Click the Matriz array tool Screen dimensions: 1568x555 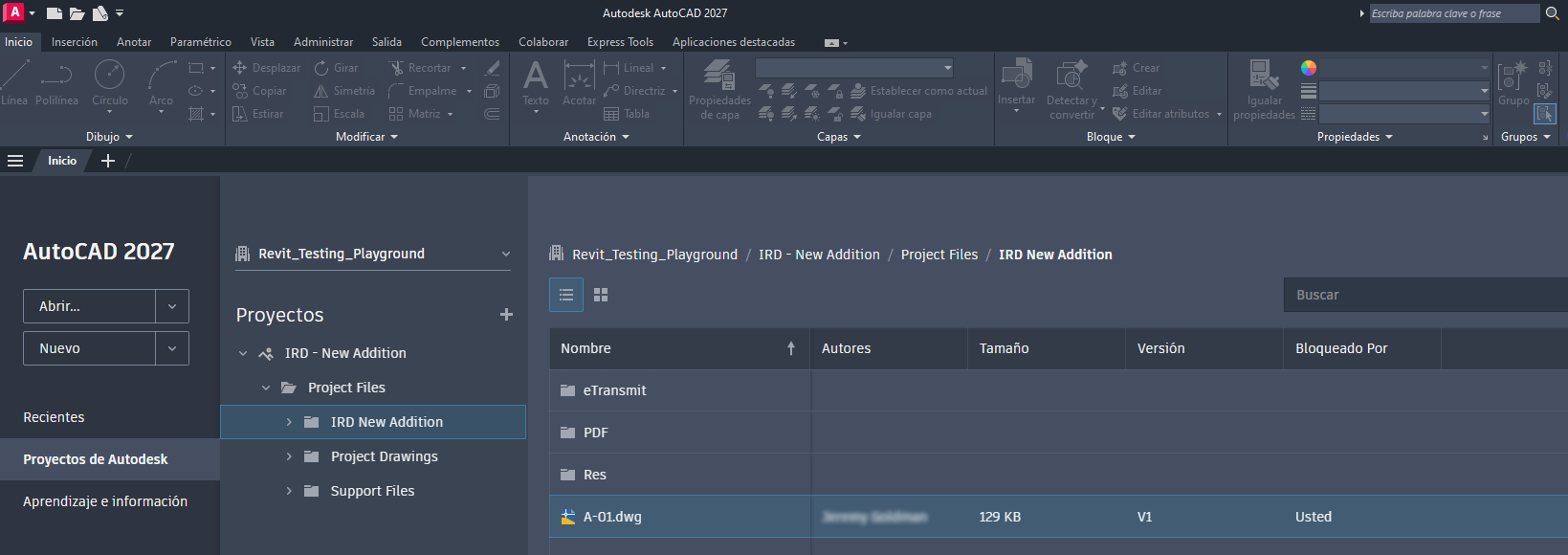[x=415, y=114]
